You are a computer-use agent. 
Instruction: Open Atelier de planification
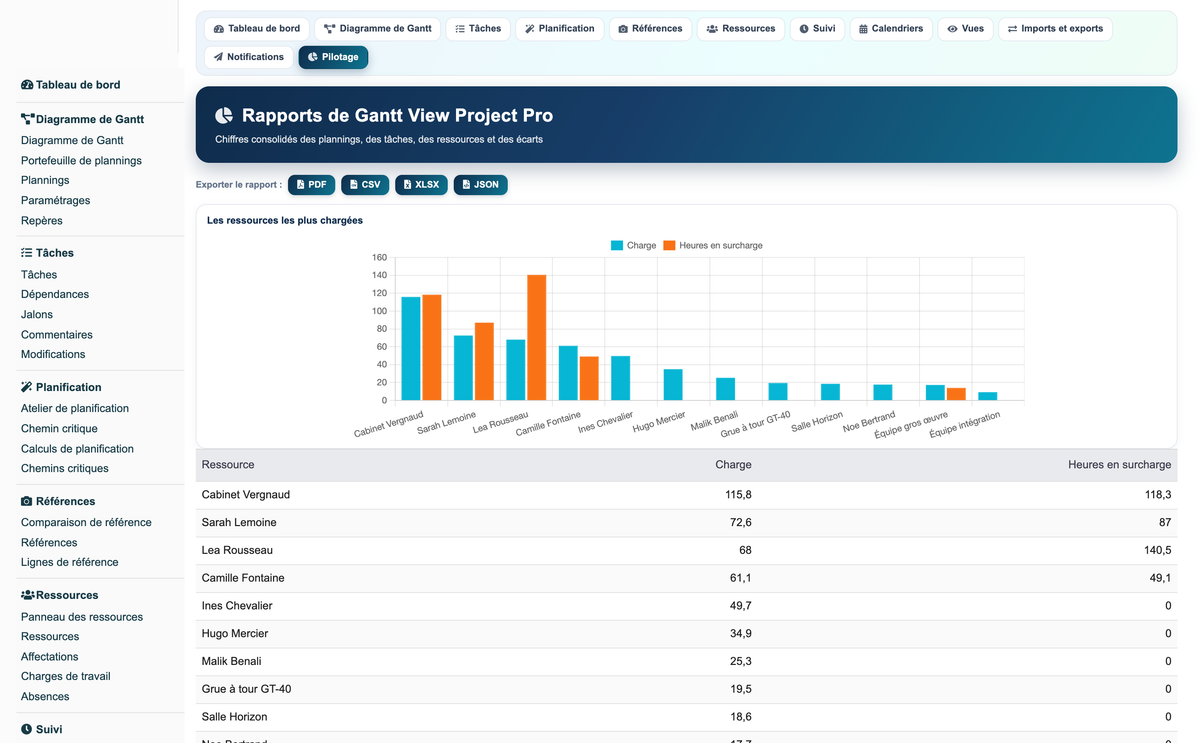[75, 409]
